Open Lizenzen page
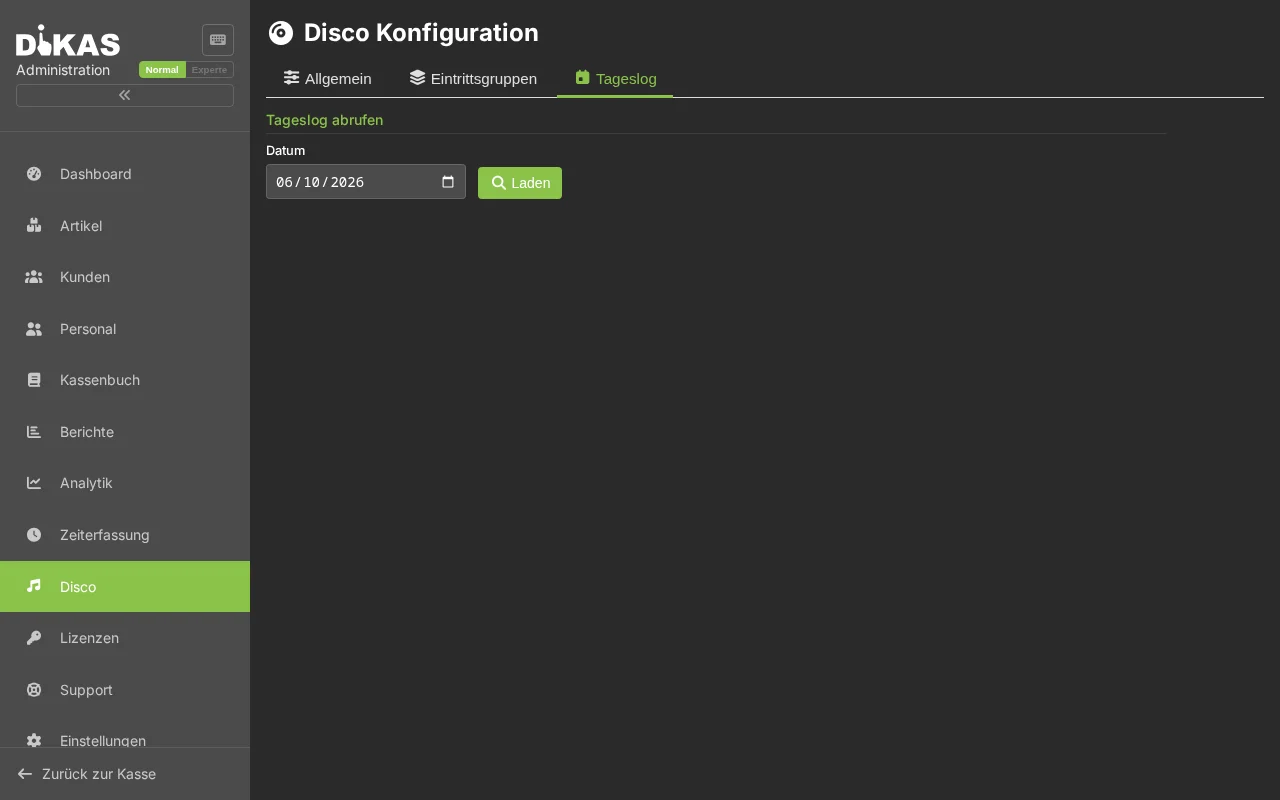The image size is (1280, 800). 125,638
